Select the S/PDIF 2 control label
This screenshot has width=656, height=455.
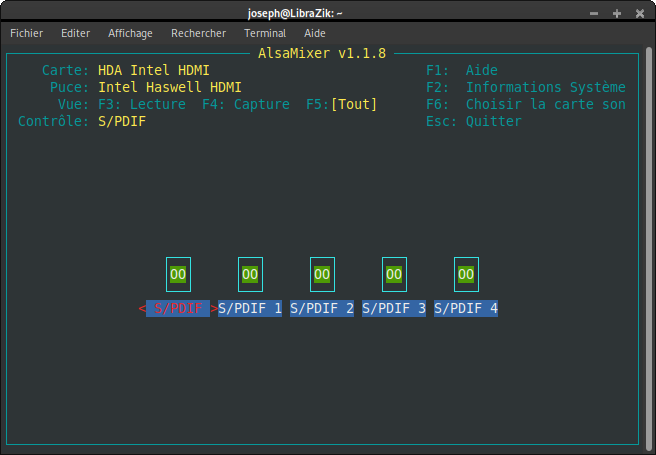[x=322, y=309]
